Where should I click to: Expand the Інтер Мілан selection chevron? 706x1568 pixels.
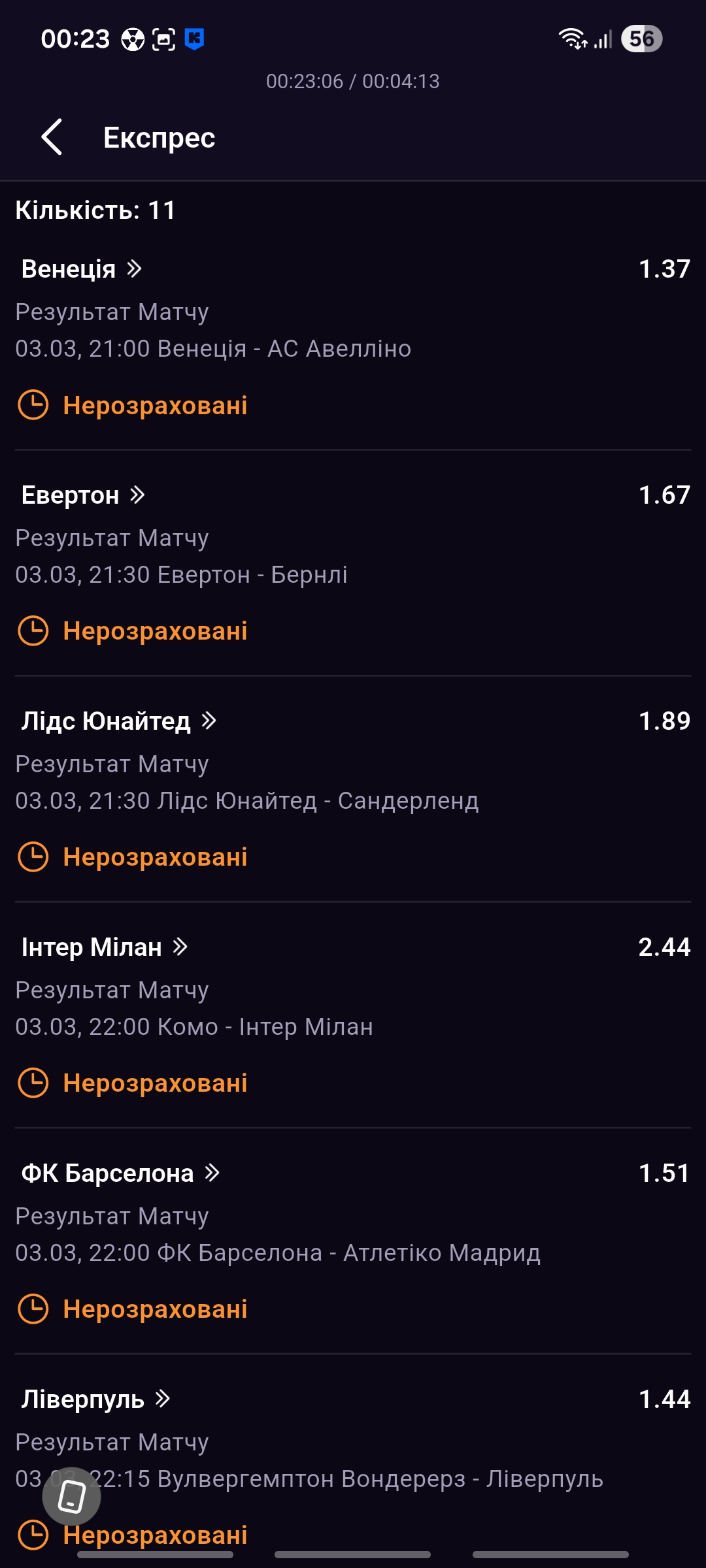180,947
